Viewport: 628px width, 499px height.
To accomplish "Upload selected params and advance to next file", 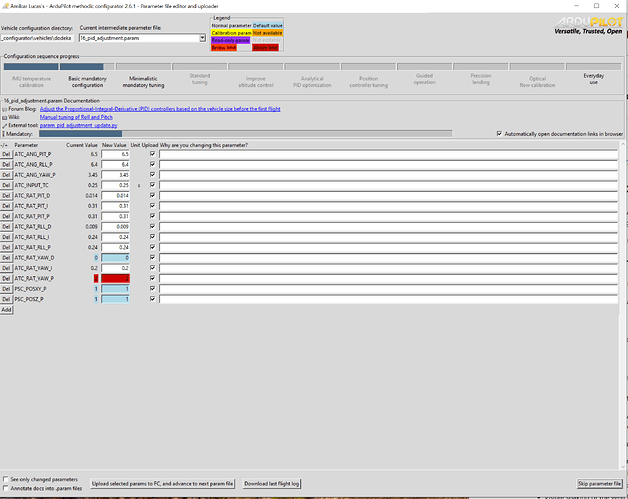I will pyautogui.click(x=162, y=484).
